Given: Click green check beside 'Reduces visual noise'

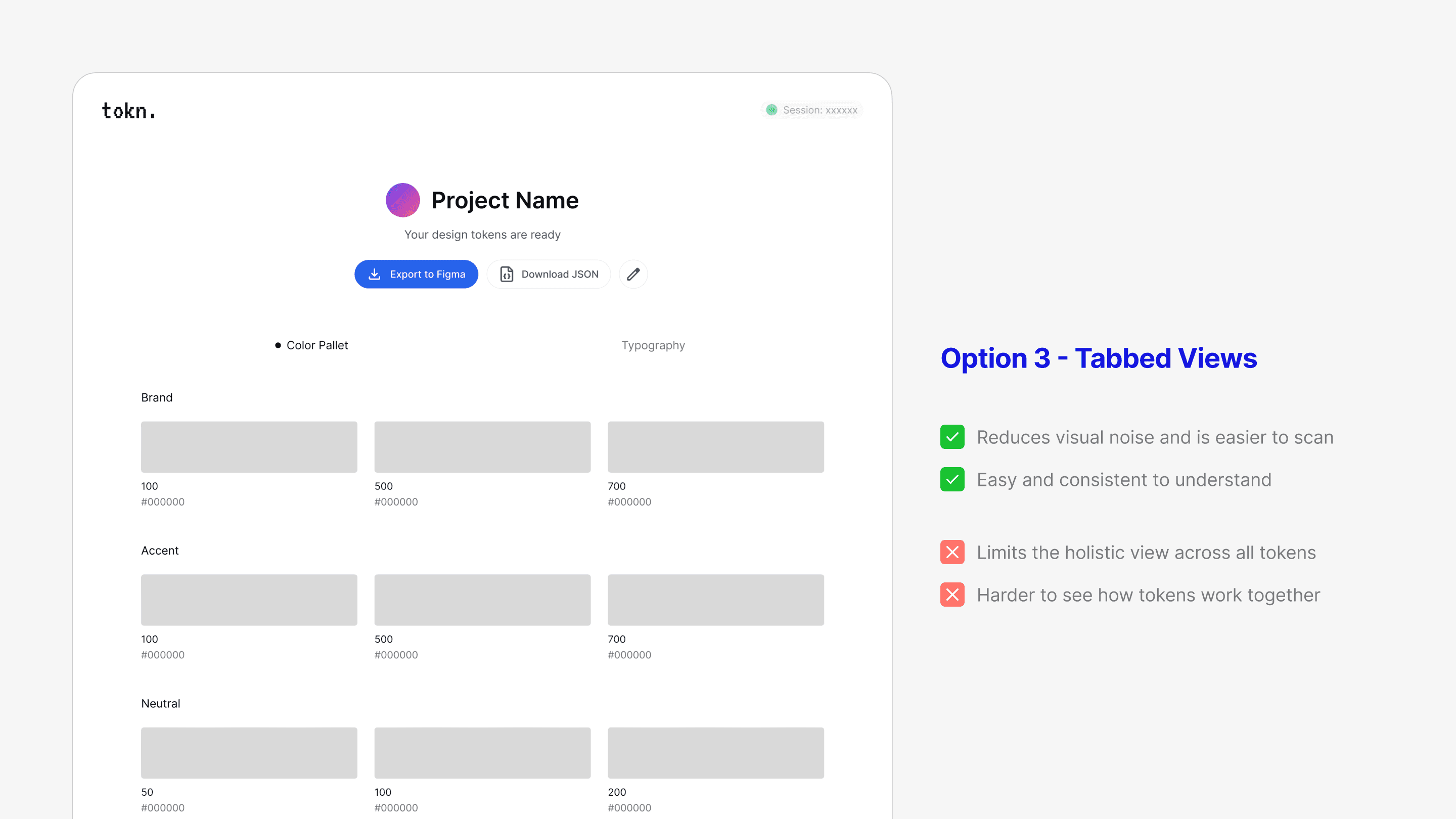Looking at the screenshot, I should (952, 437).
